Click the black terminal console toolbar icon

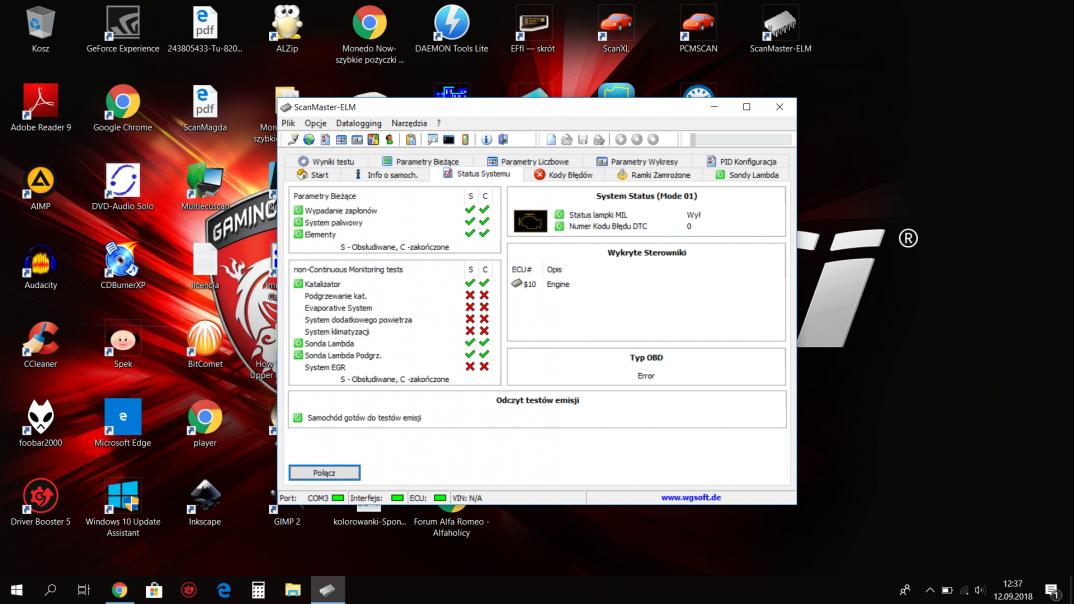[x=449, y=140]
